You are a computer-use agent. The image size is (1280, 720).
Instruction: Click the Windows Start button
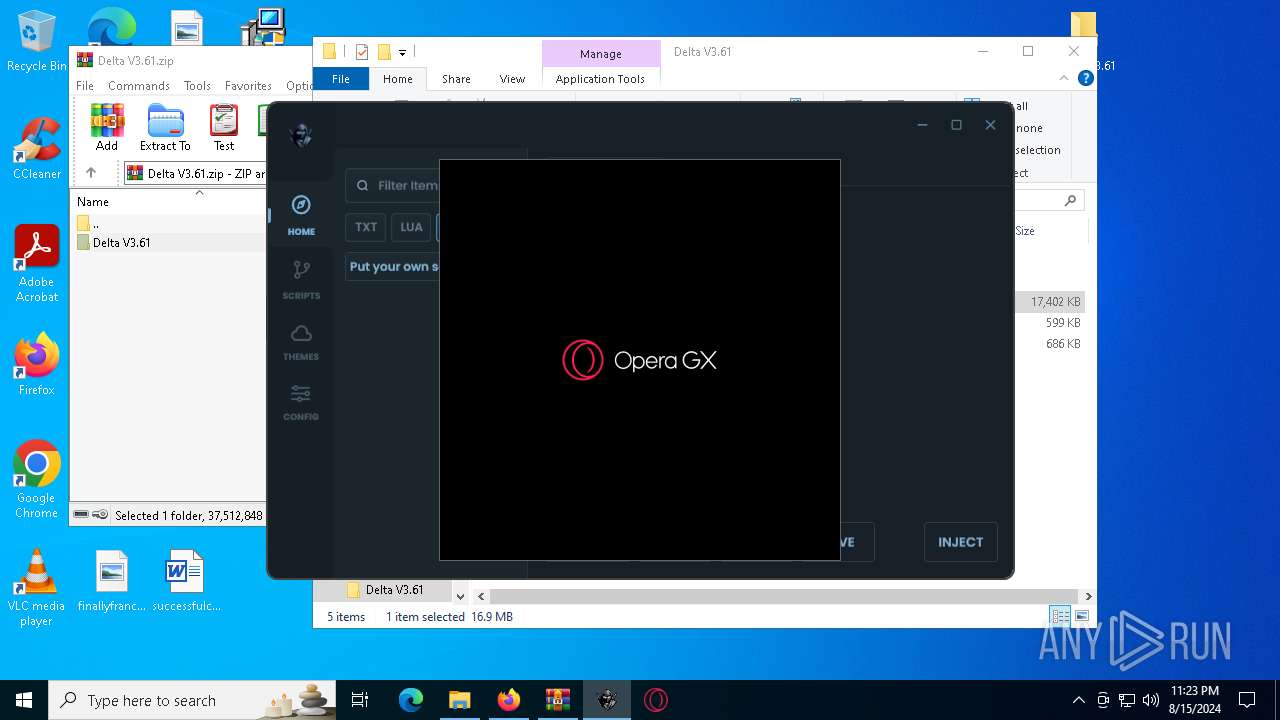24,700
